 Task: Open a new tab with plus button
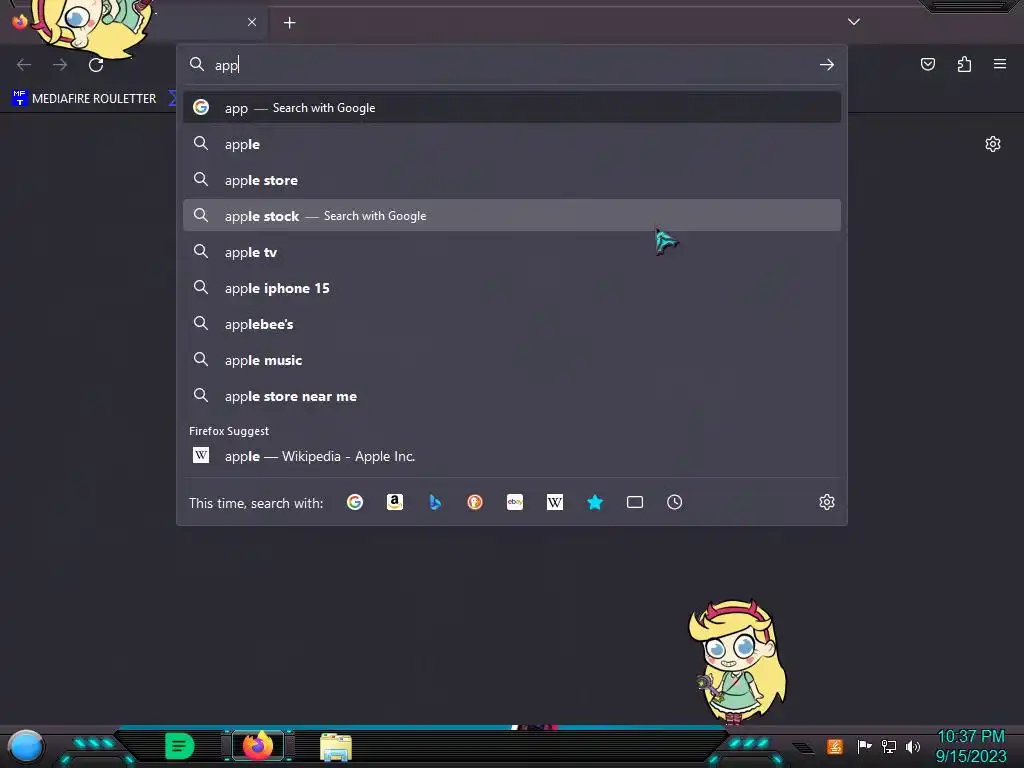click(289, 23)
